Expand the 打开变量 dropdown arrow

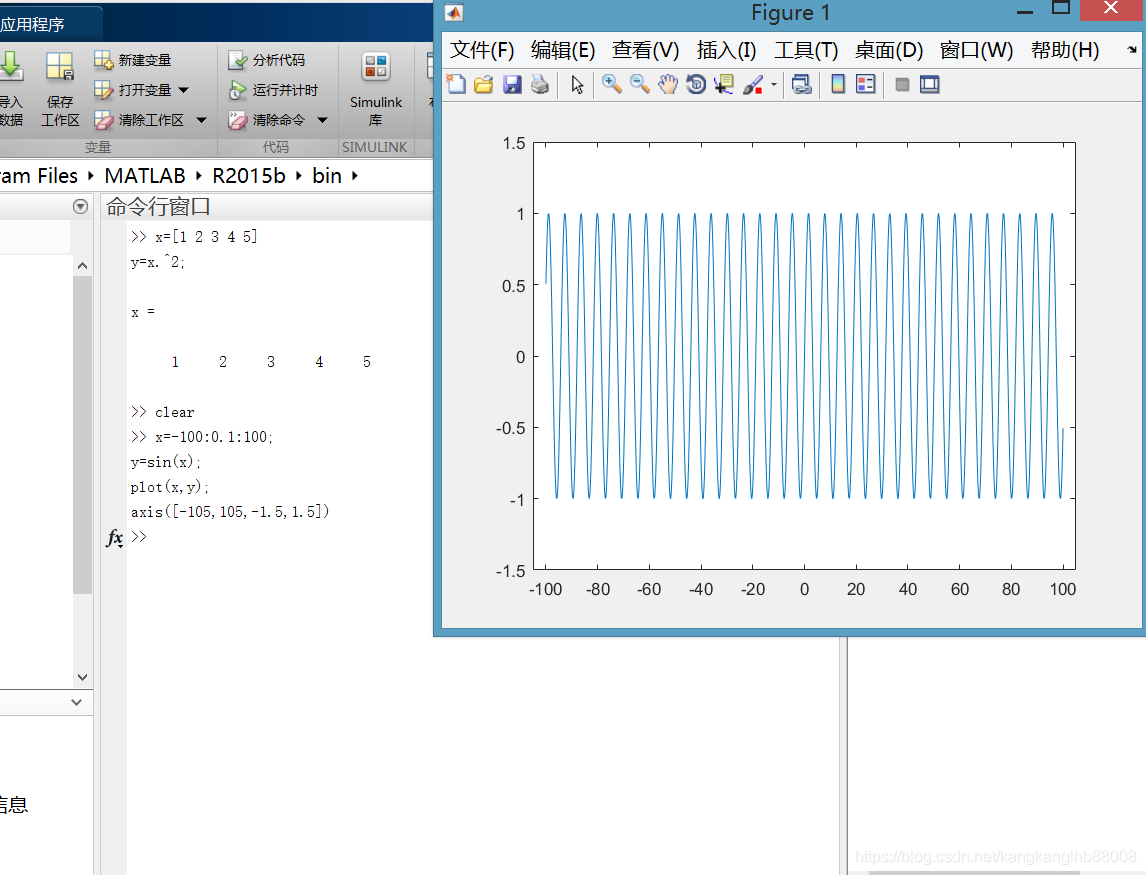(x=183, y=90)
